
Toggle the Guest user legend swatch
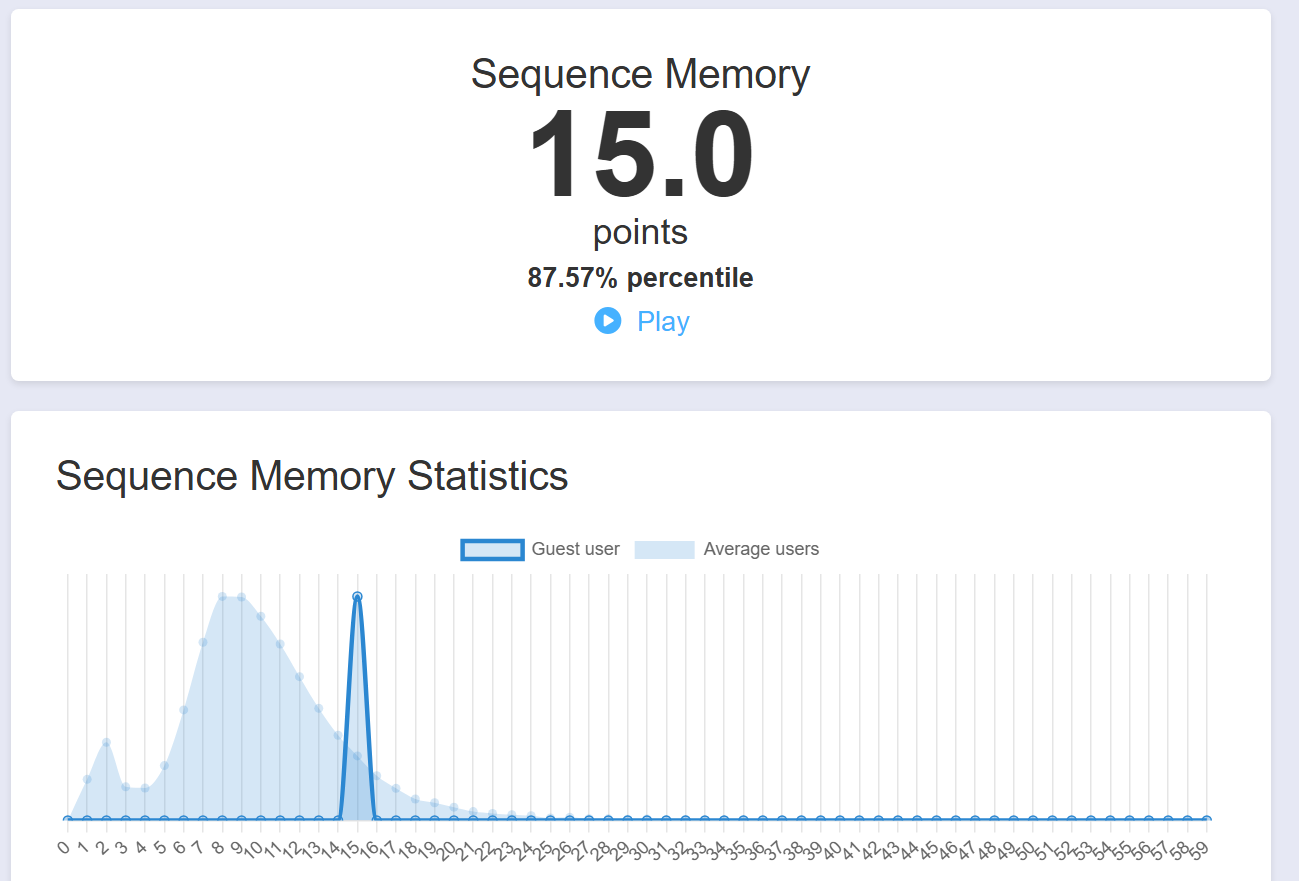[x=491, y=549]
